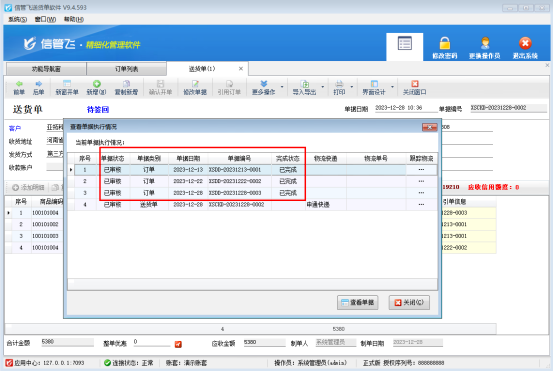Click the 新增(N) green plus icon
This screenshot has width=553, height=371.
tap(97, 84)
